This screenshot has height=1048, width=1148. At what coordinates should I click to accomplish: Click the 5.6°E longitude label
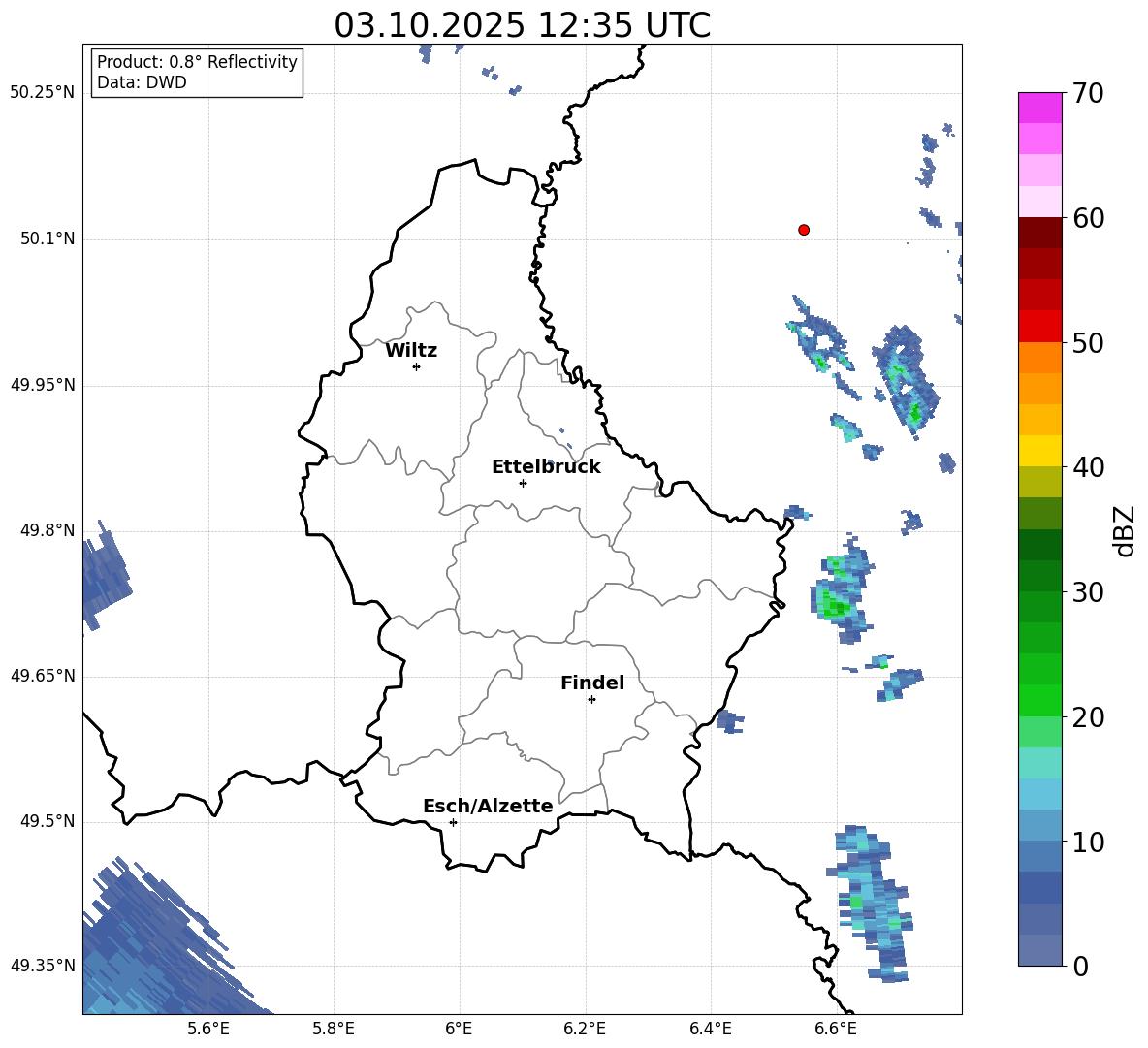tap(207, 1029)
